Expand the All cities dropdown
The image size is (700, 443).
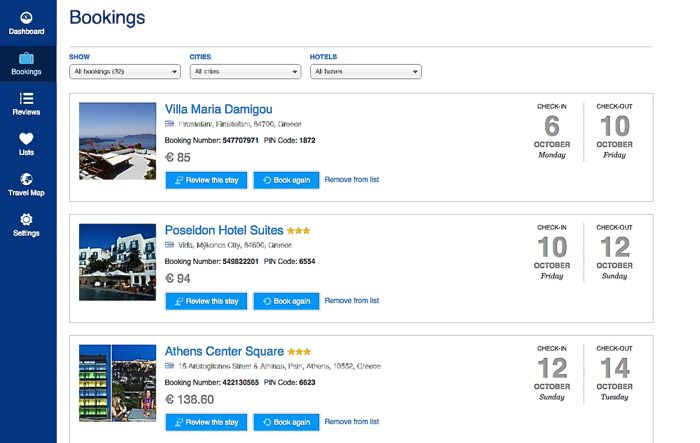246,71
